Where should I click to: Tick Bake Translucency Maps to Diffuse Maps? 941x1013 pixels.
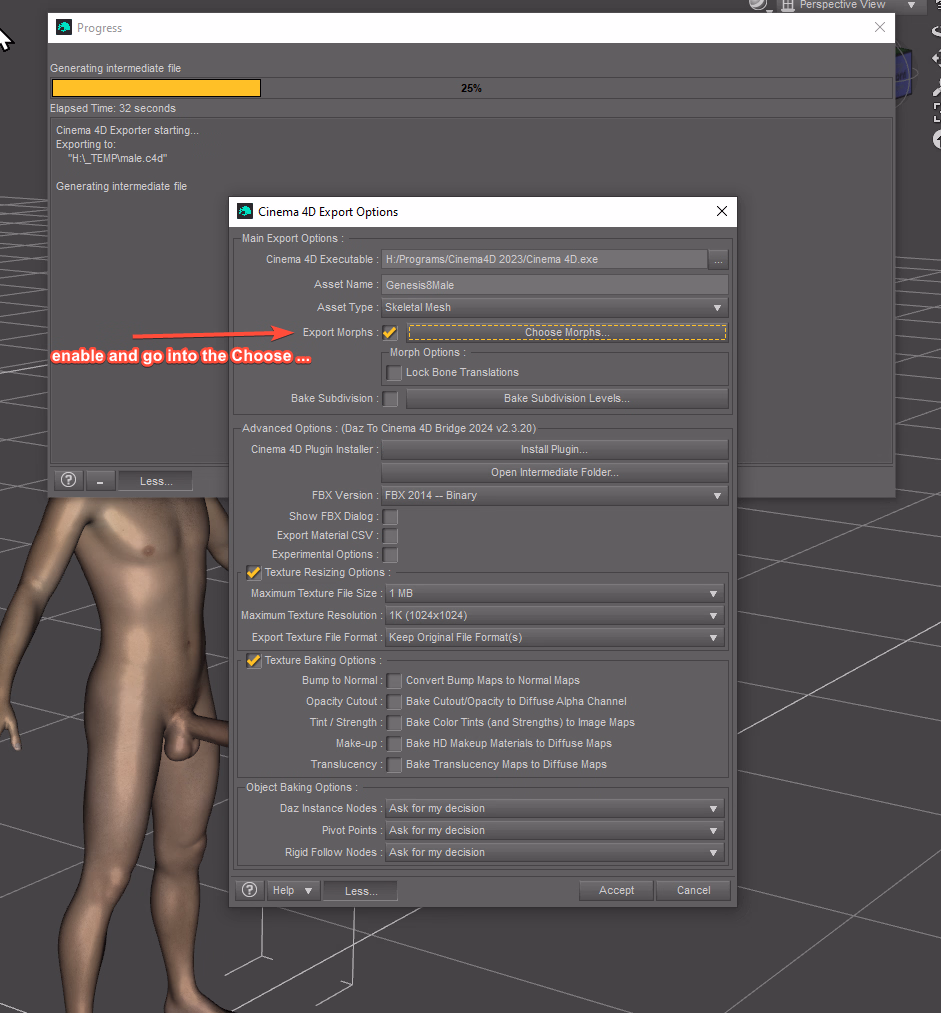[x=394, y=764]
